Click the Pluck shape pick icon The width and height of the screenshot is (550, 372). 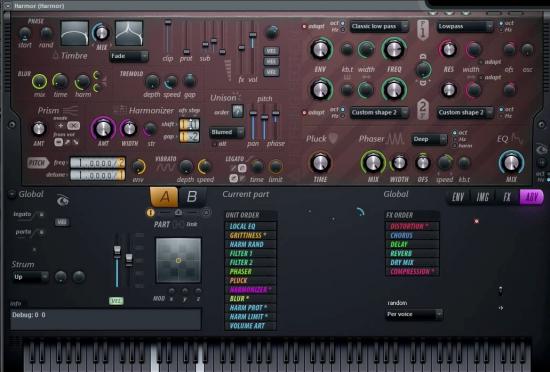click(333, 138)
